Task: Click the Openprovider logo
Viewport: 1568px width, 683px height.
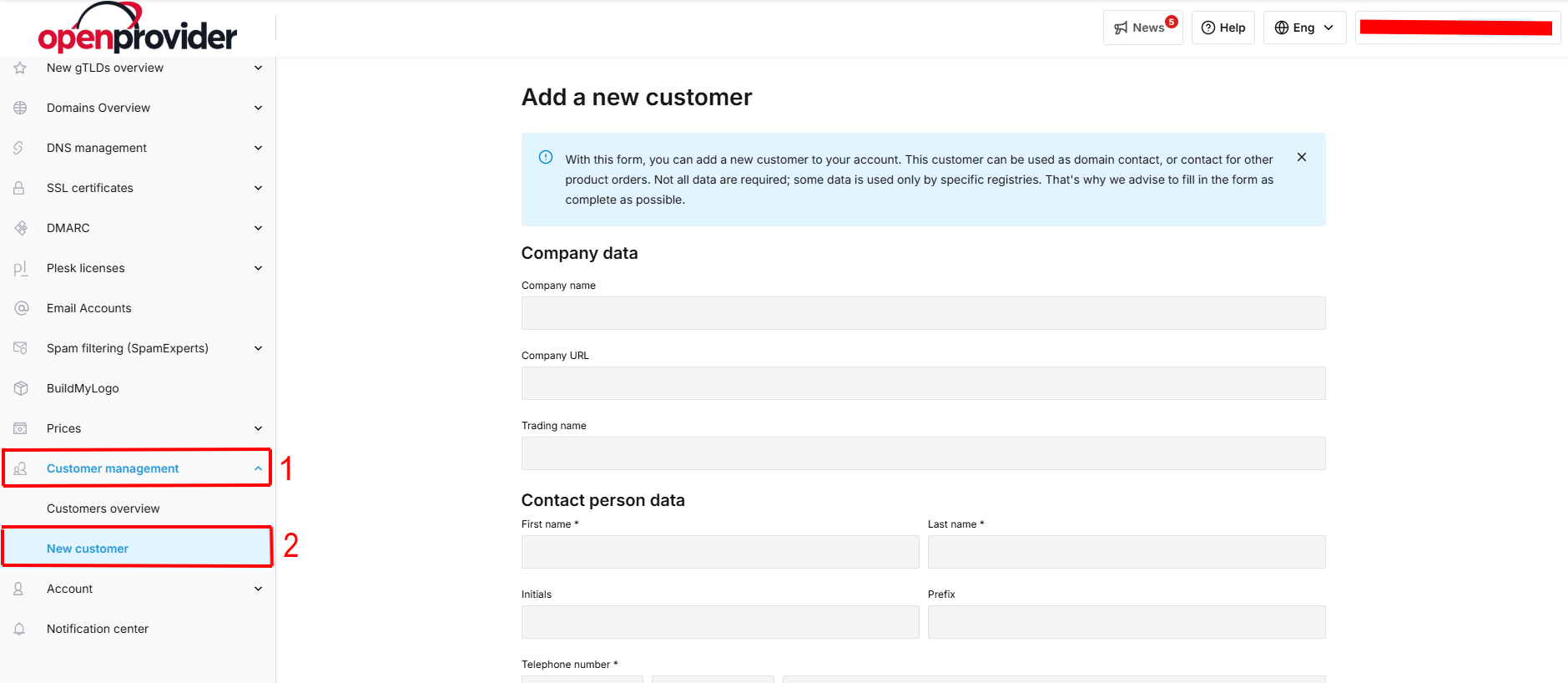Action: coord(138,28)
